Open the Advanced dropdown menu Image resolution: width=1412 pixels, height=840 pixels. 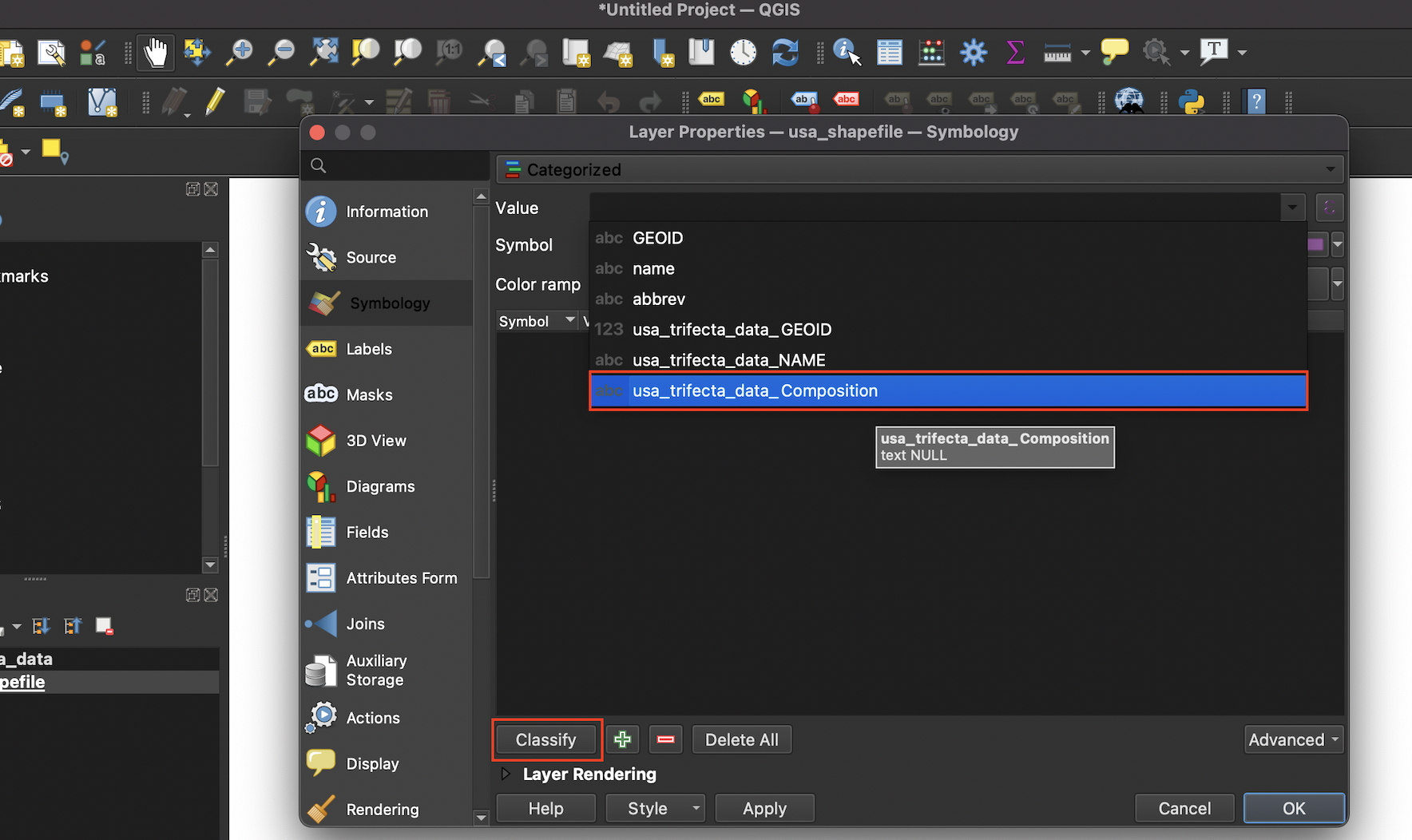pos(1293,739)
